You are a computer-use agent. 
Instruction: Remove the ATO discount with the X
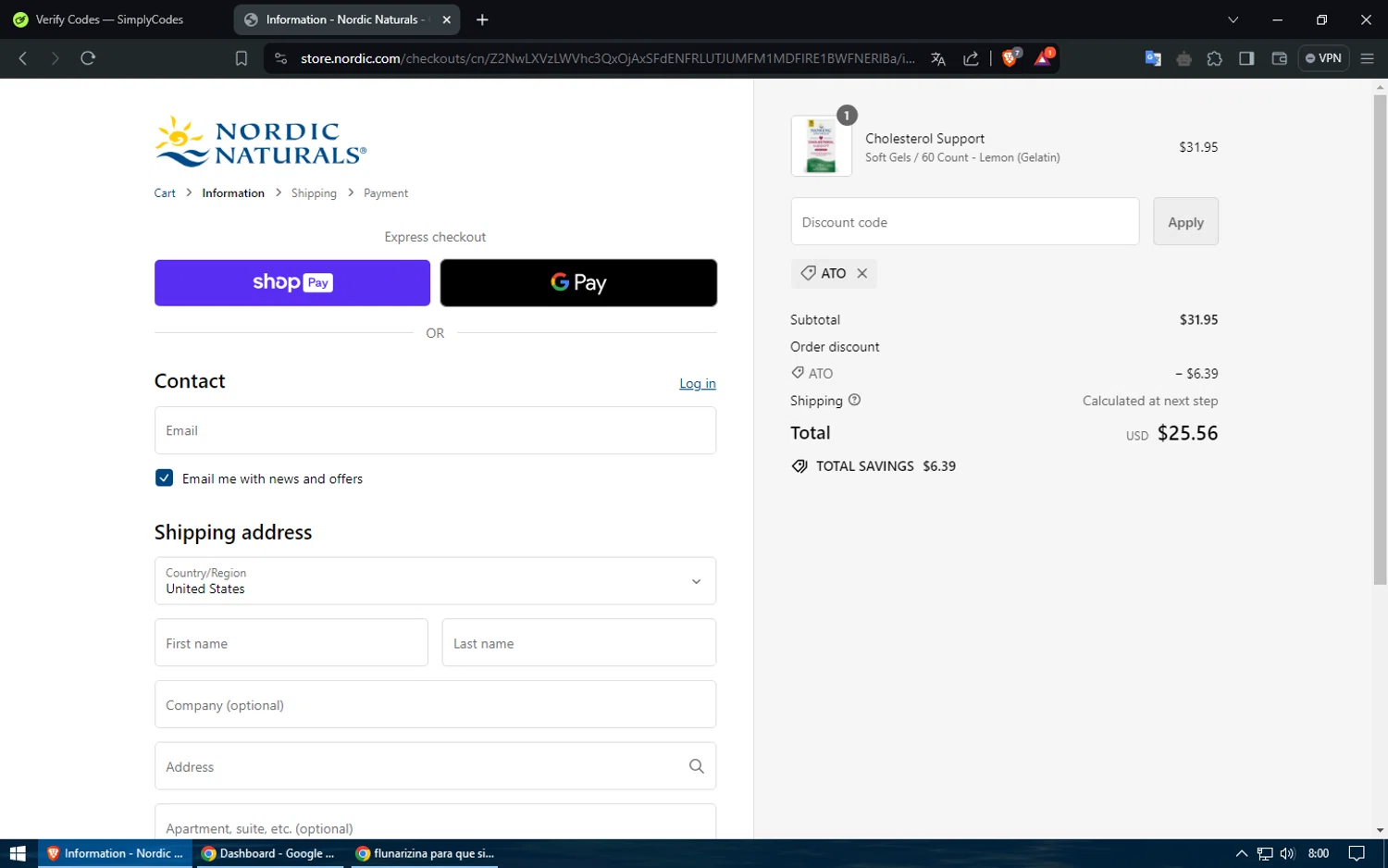(x=862, y=274)
